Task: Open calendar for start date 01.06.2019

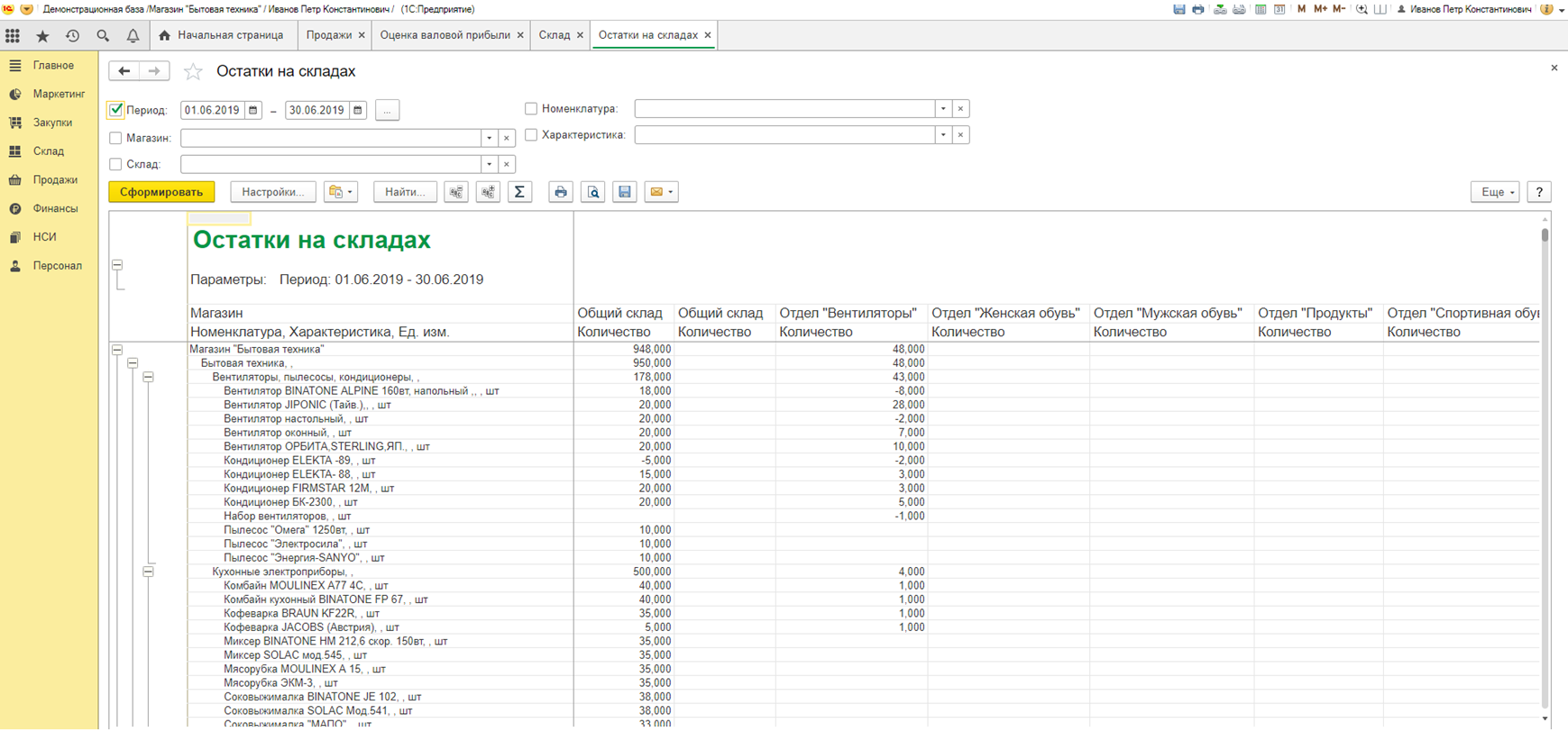Action: [x=253, y=110]
